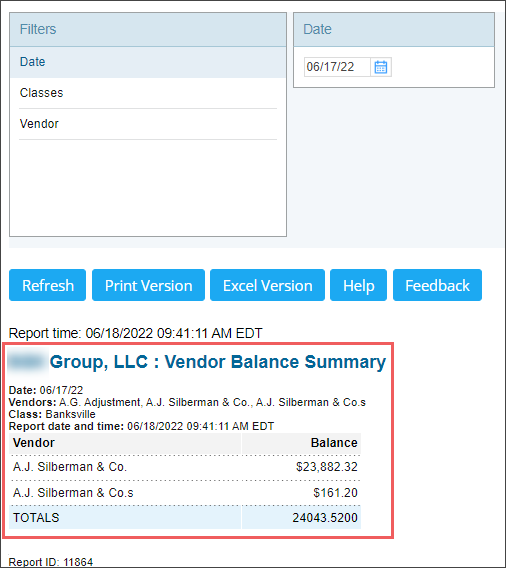Open the Help button
This screenshot has height=568, width=506.
tap(359, 285)
